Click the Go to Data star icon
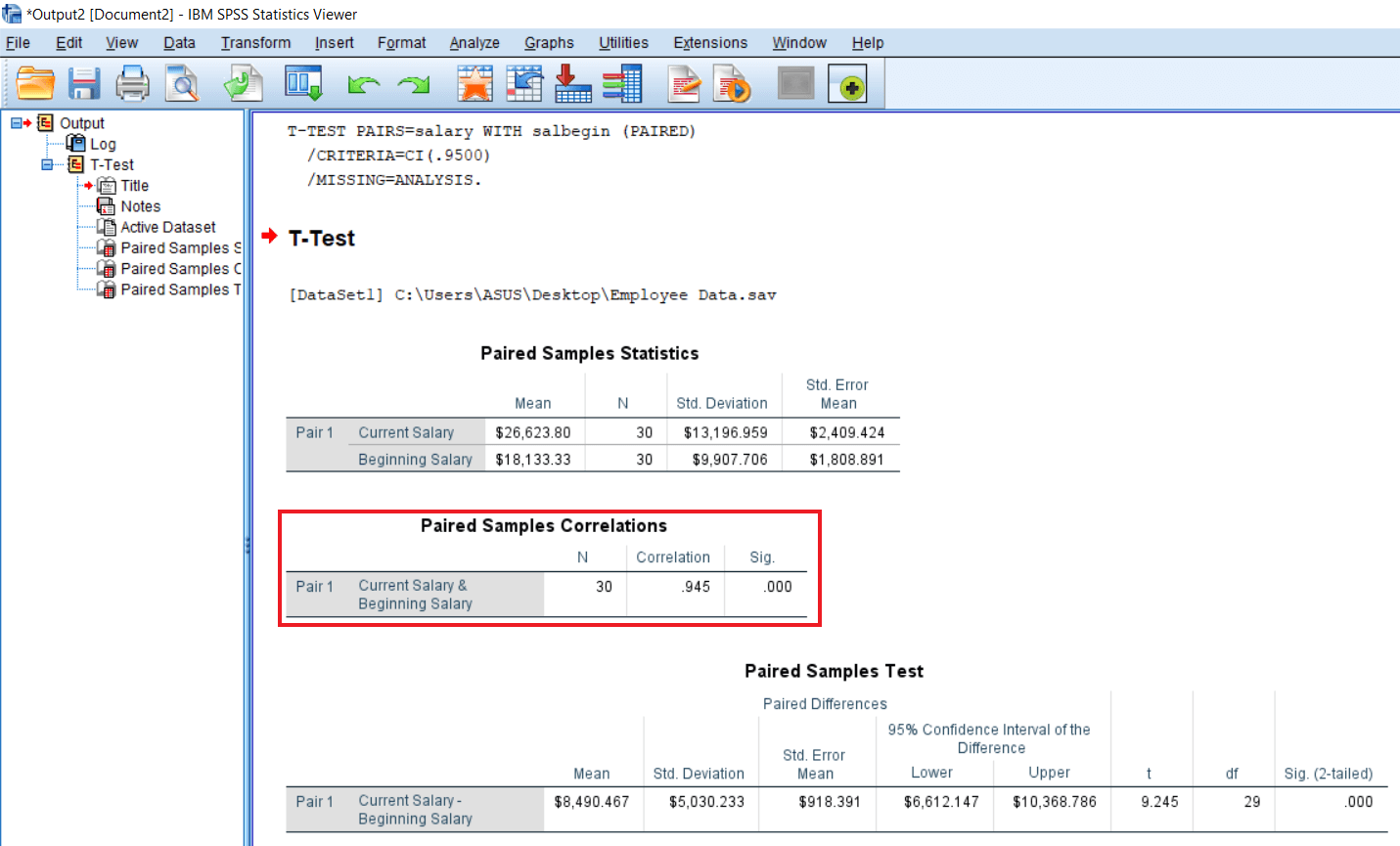 474,84
